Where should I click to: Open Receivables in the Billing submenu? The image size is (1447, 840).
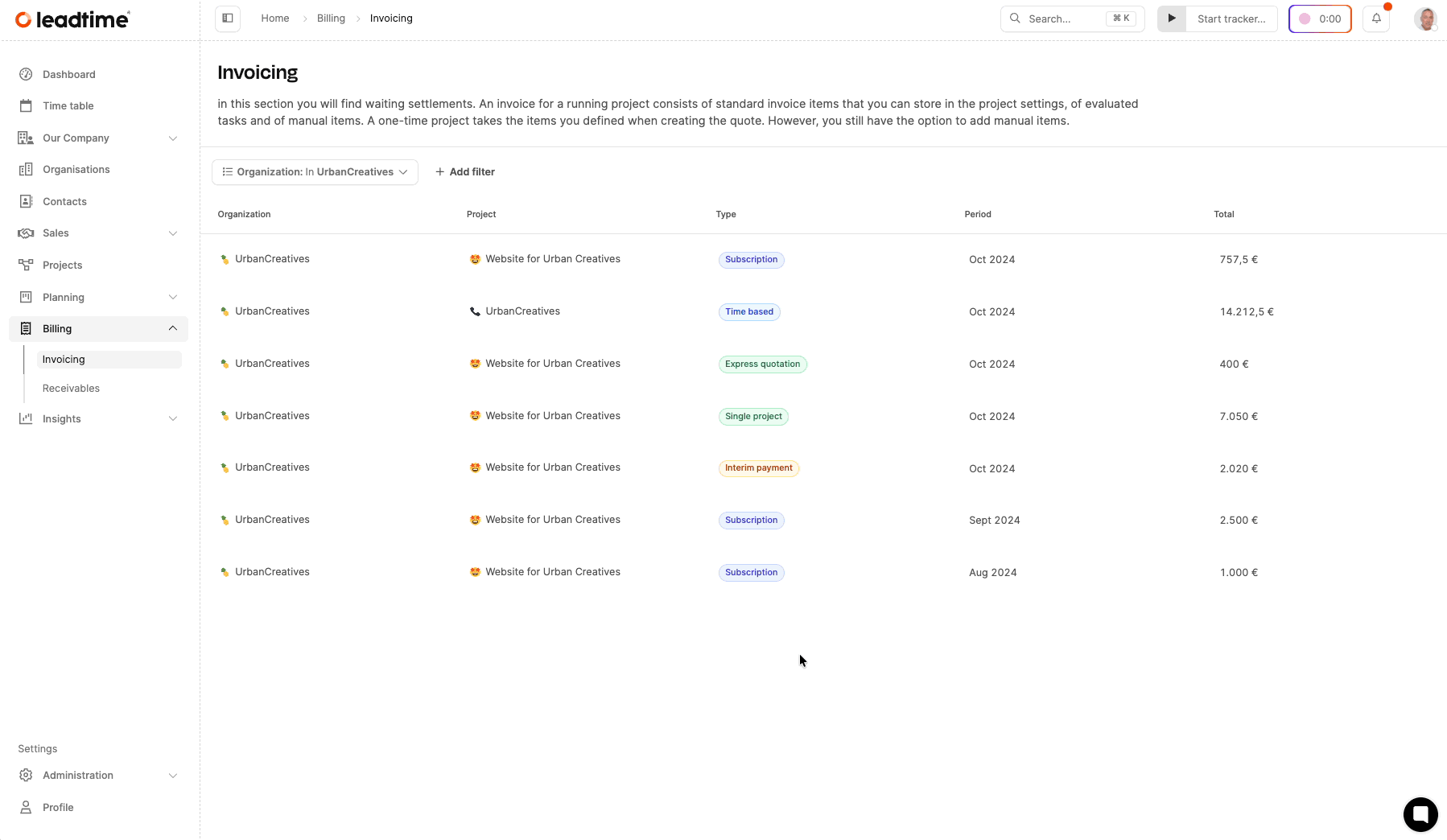point(71,389)
